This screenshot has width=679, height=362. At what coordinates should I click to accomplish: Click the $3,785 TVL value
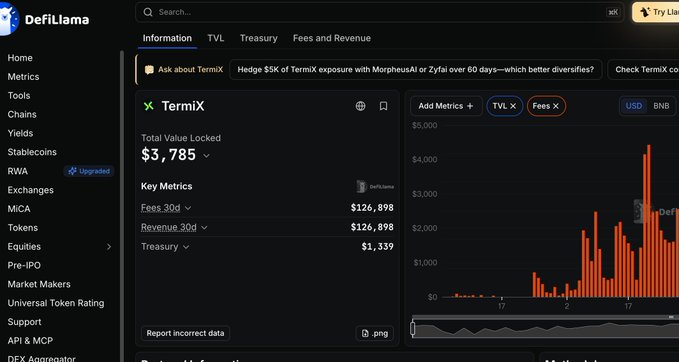(x=168, y=155)
